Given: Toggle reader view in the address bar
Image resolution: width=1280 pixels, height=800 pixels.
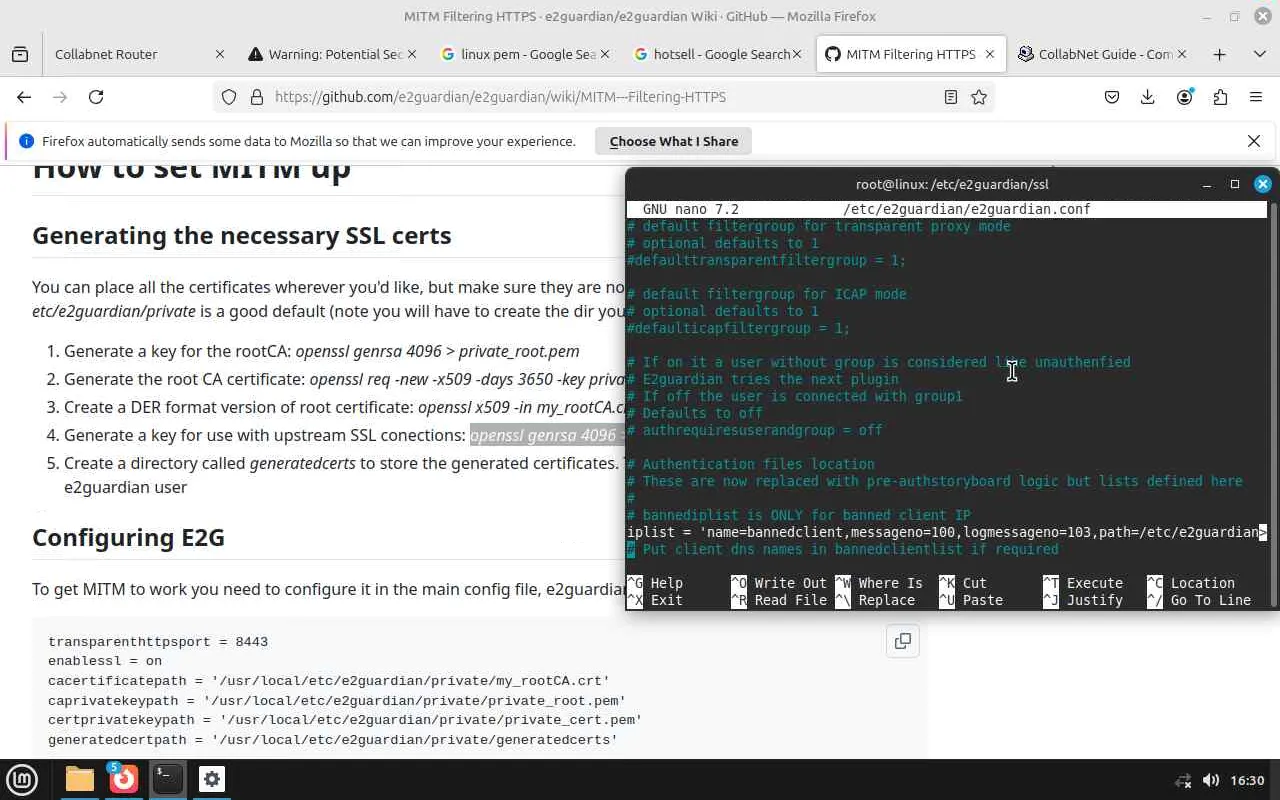Looking at the screenshot, I should (x=951, y=97).
